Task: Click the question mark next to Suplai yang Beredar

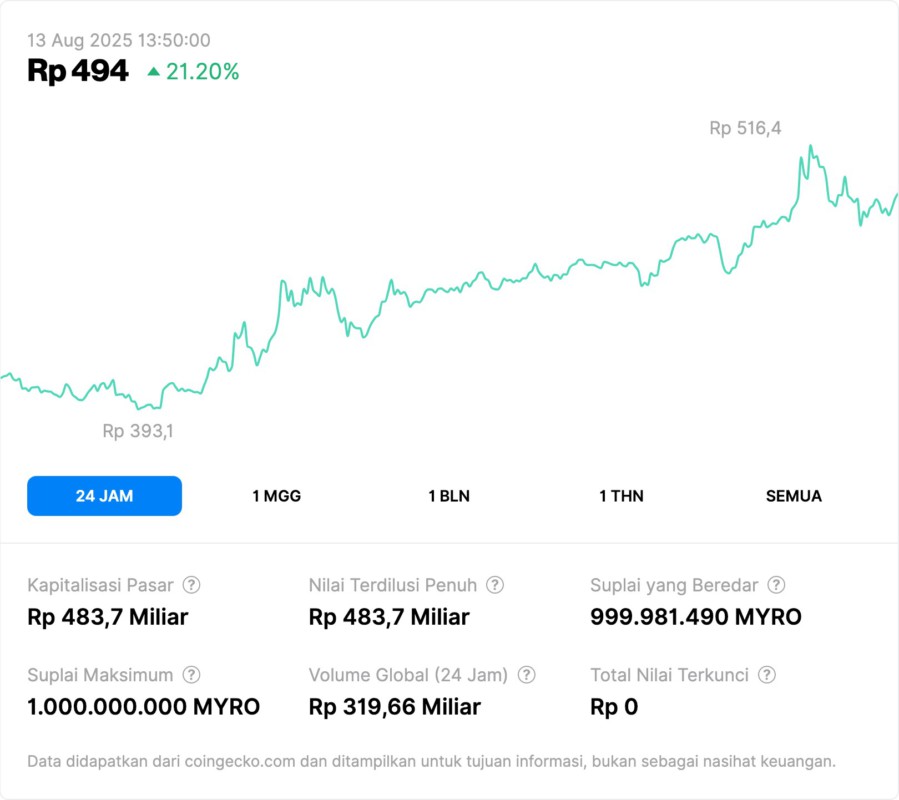Action: pos(776,585)
